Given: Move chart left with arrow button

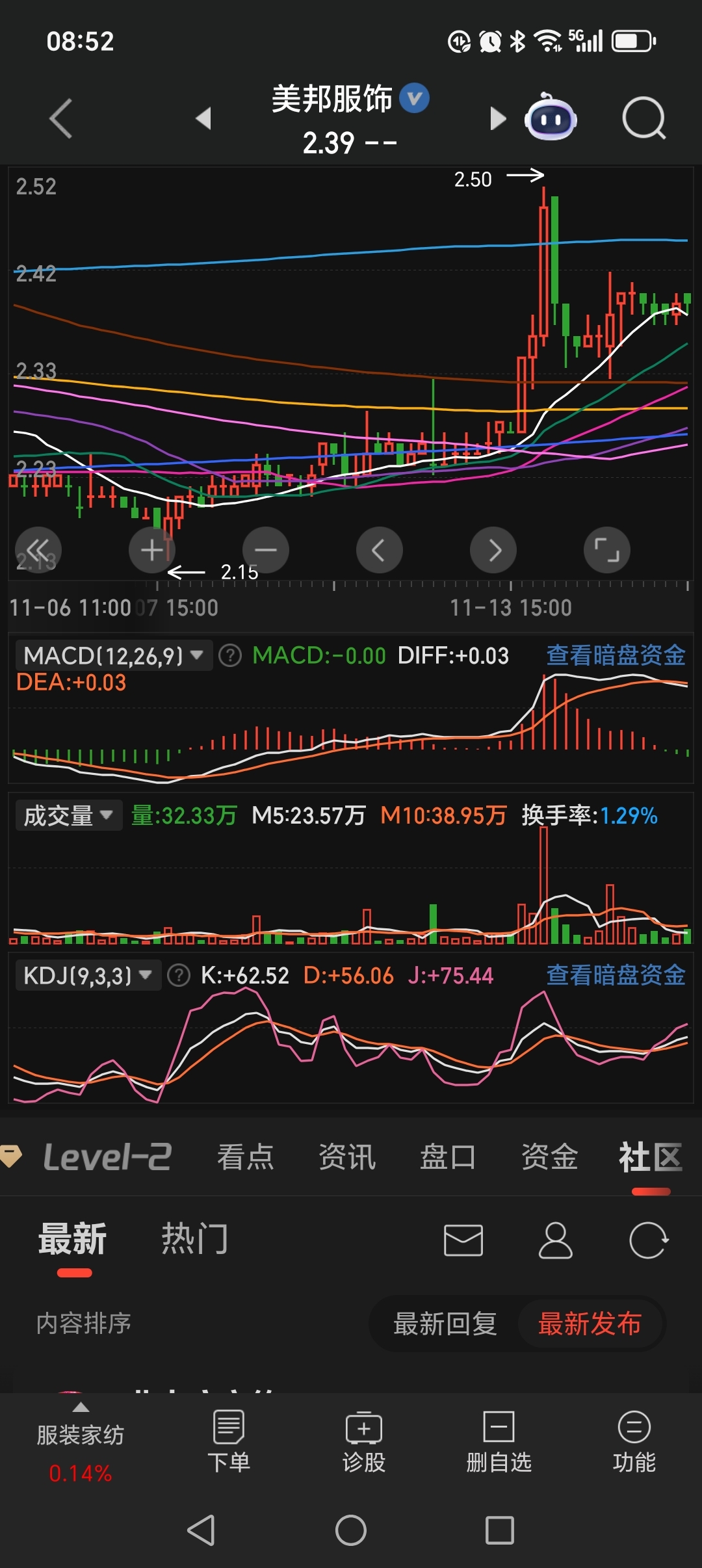Looking at the screenshot, I should coord(380,550).
